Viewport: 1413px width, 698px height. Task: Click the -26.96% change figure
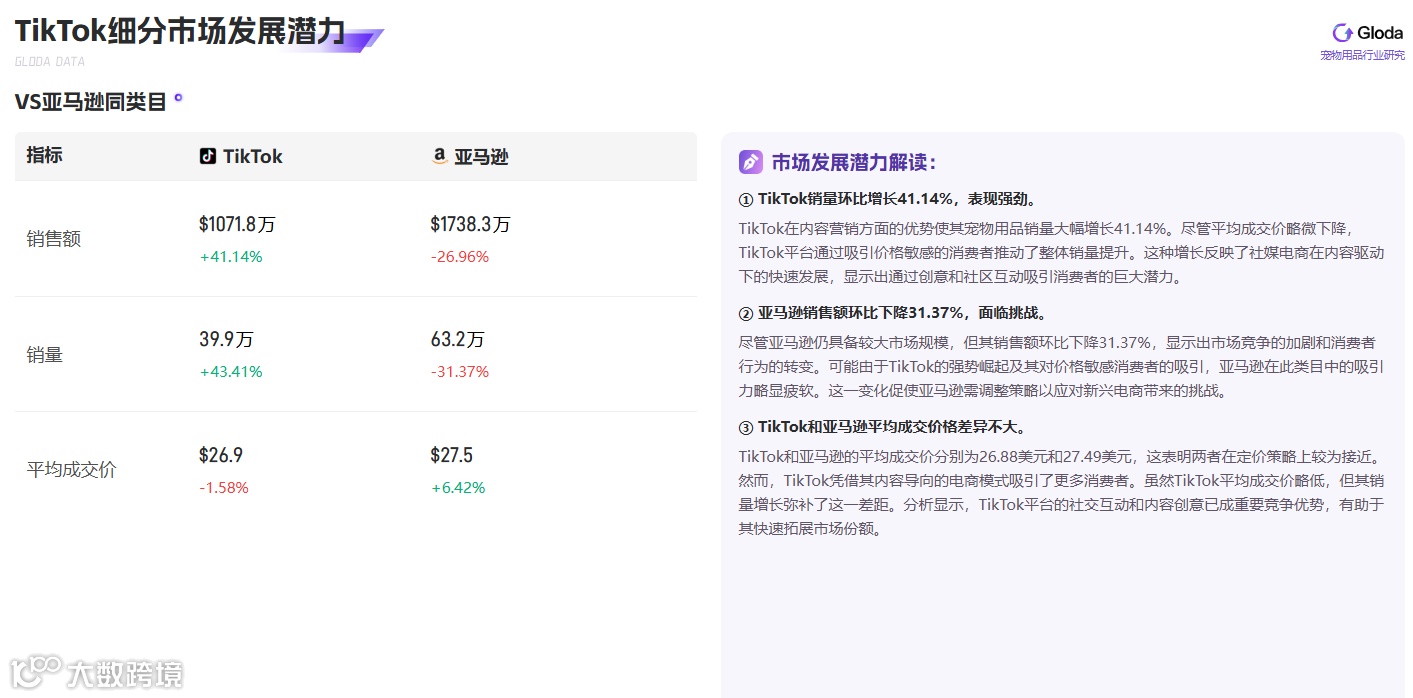[460, 257]
